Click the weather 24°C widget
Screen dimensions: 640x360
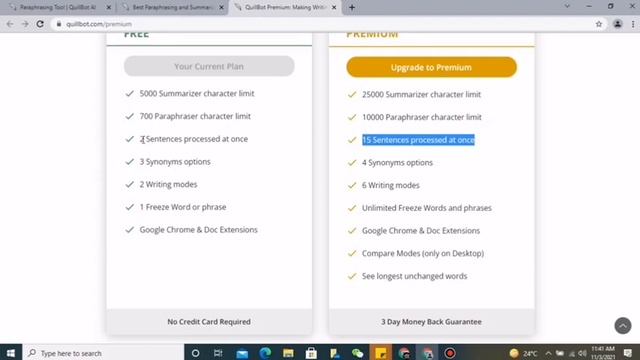click(524, 353)
